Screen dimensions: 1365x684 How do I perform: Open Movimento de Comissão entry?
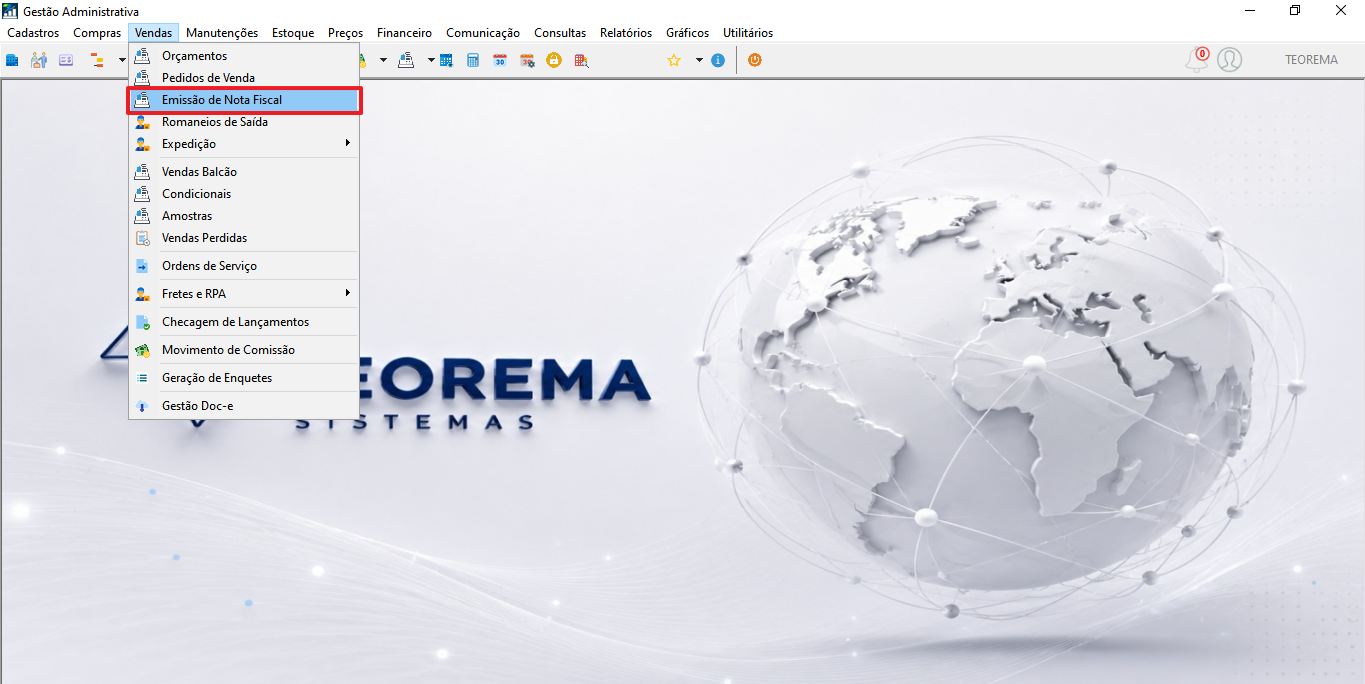tap(244, 350)
